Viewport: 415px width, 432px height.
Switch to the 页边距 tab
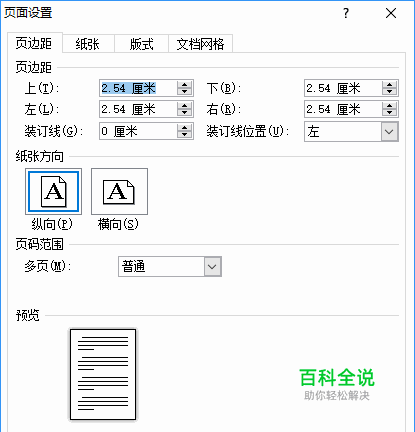click(x=34, y=43)
